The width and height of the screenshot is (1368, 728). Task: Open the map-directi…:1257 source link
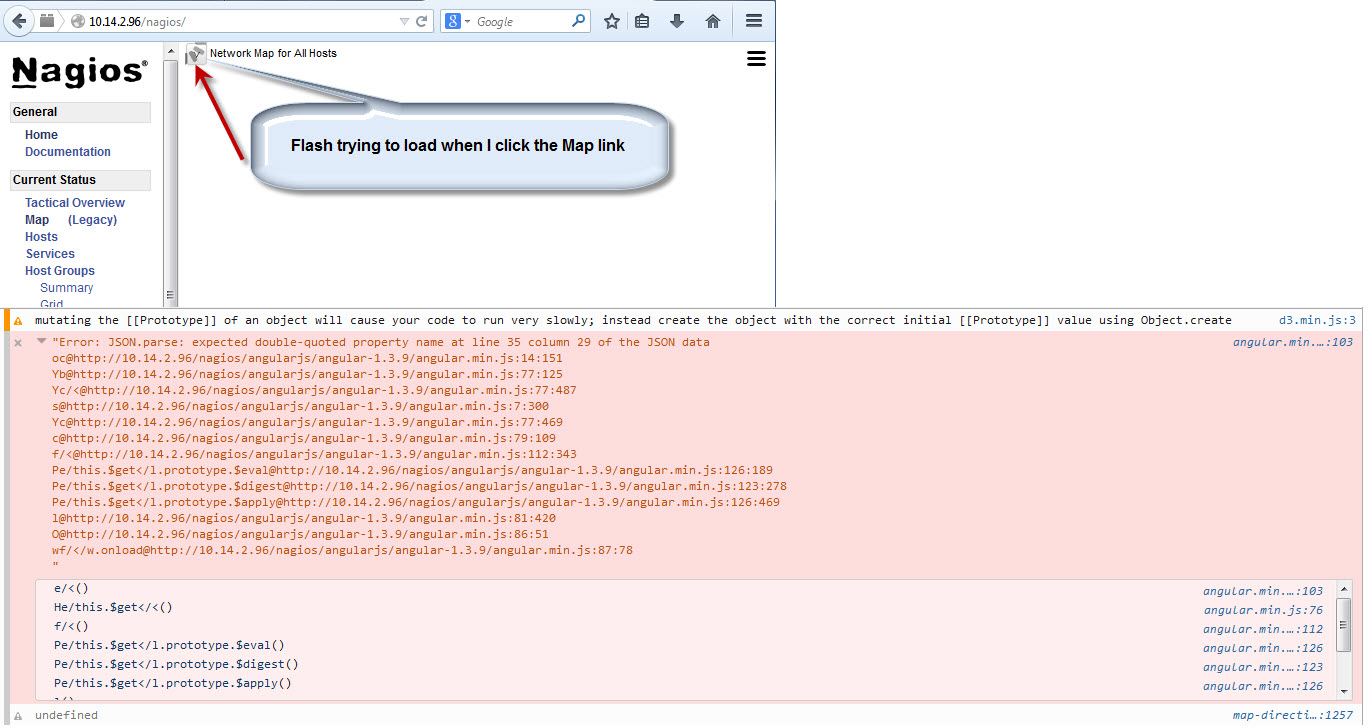(x=1292, y=716)
